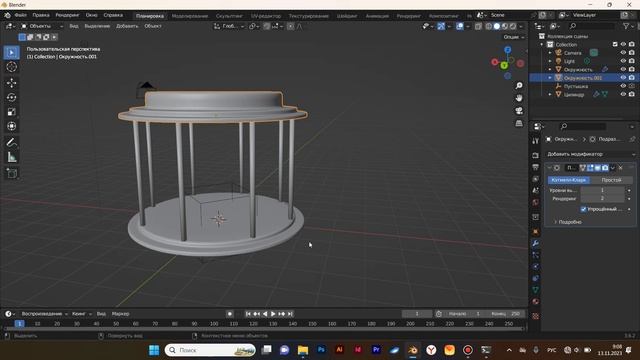
Task: Toggle the Упрощённый checkbox
Action: (x=583, y=209)
